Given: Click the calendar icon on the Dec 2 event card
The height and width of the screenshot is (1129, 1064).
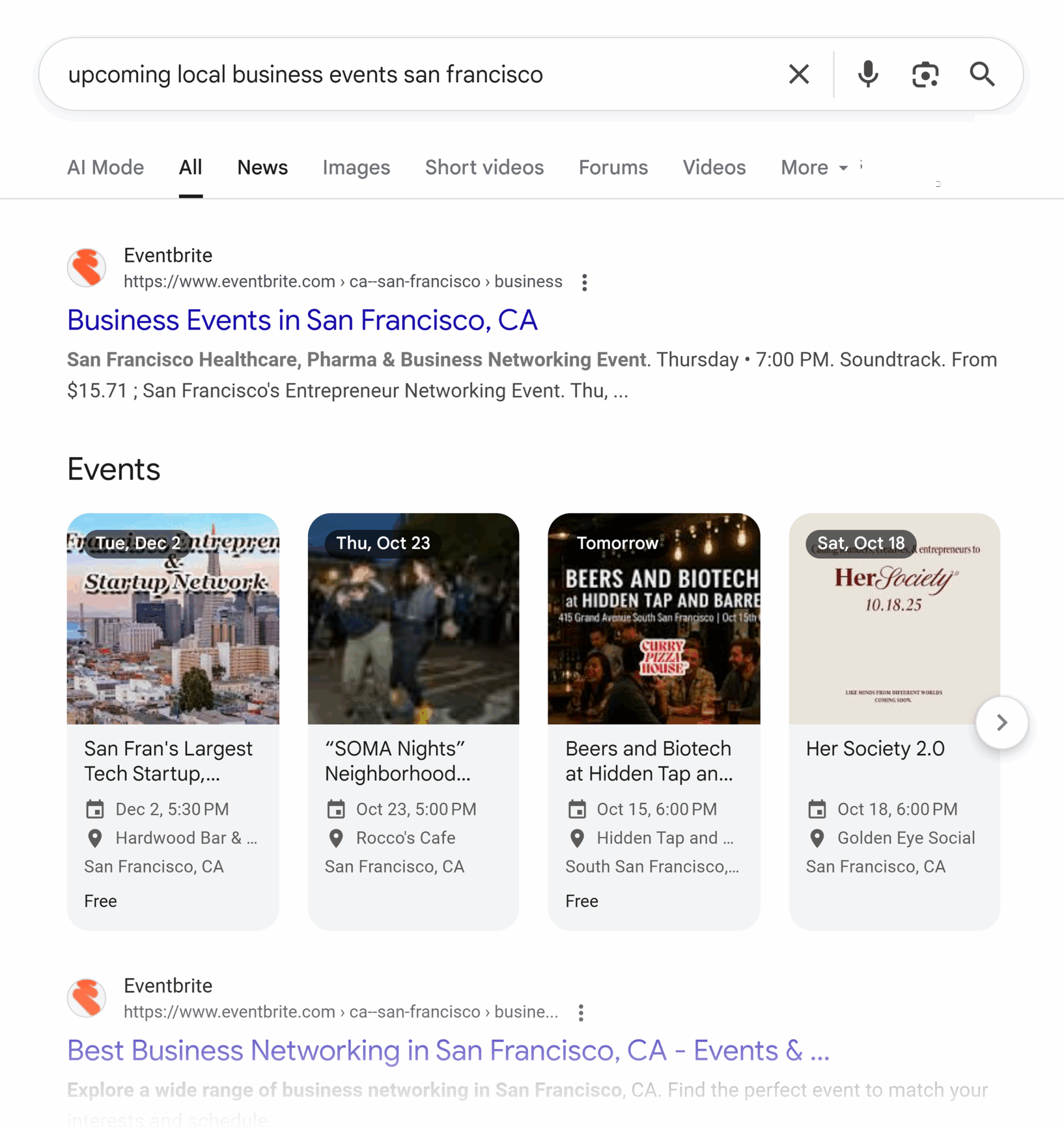Looking at the screenshot, I should pos(96,809).
